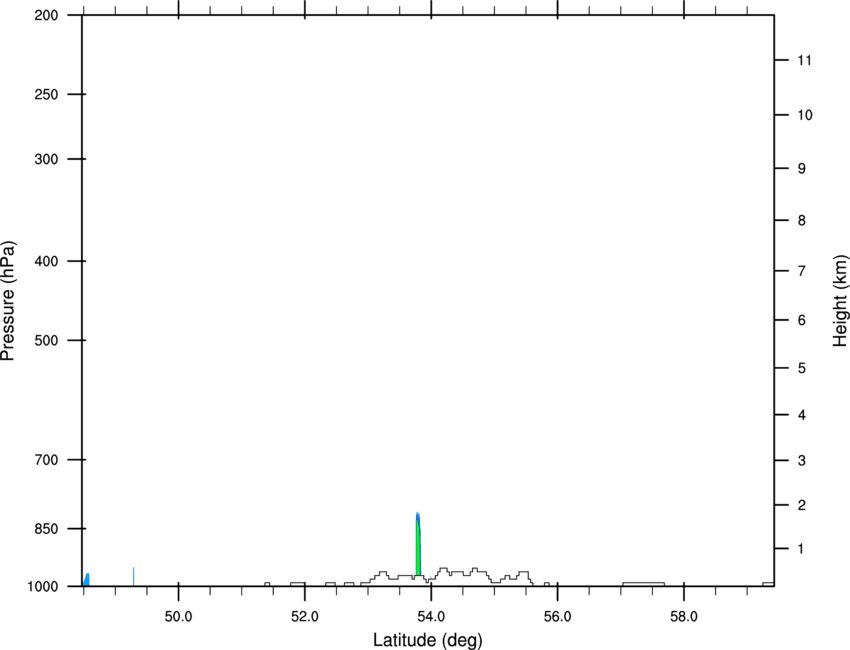Screen dimensions: 850x650
Task: Click the 2 km height label
Action: [x=802, y=505]
